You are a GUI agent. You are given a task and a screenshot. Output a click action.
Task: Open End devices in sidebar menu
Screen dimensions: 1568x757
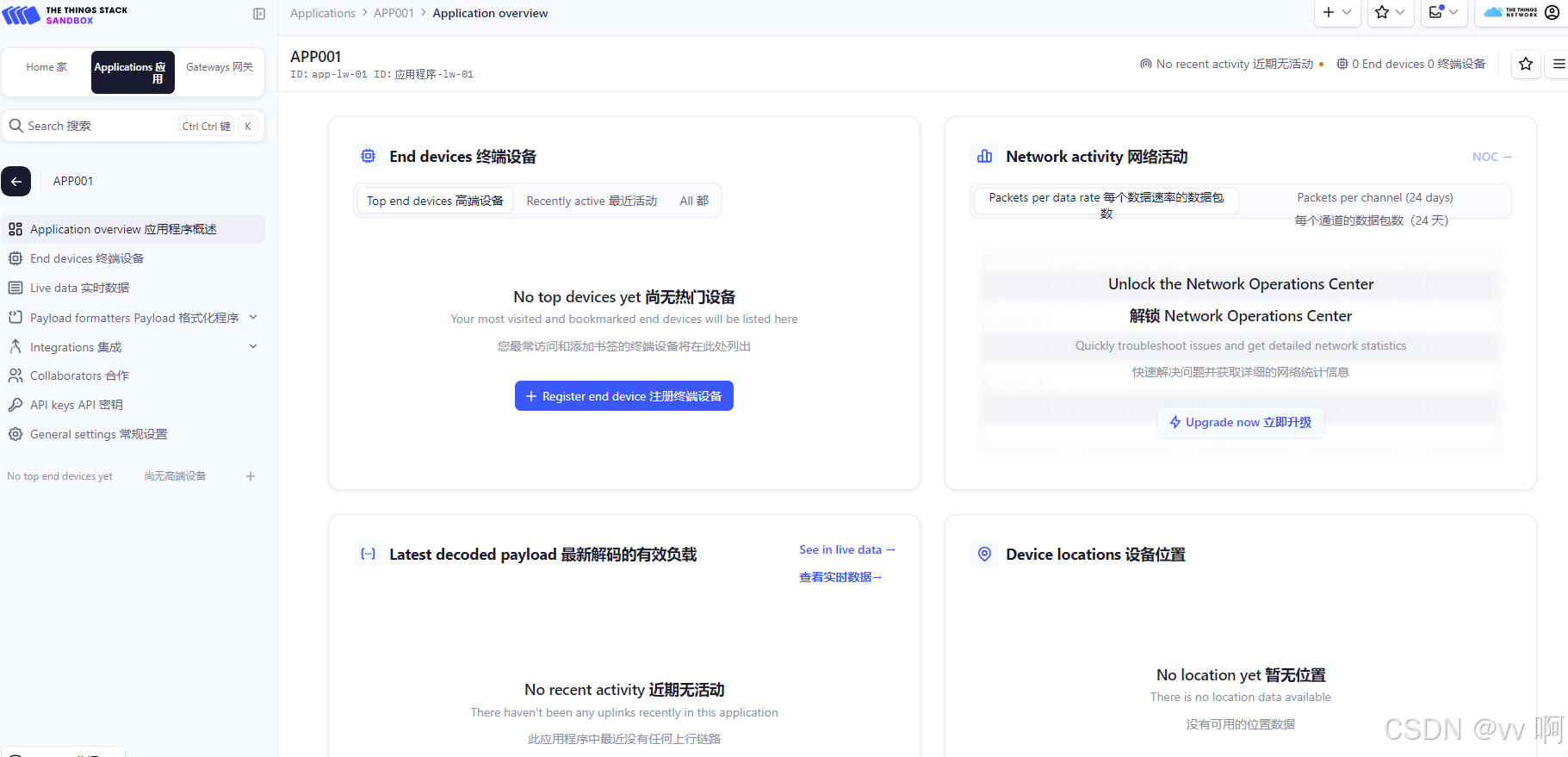133,258
